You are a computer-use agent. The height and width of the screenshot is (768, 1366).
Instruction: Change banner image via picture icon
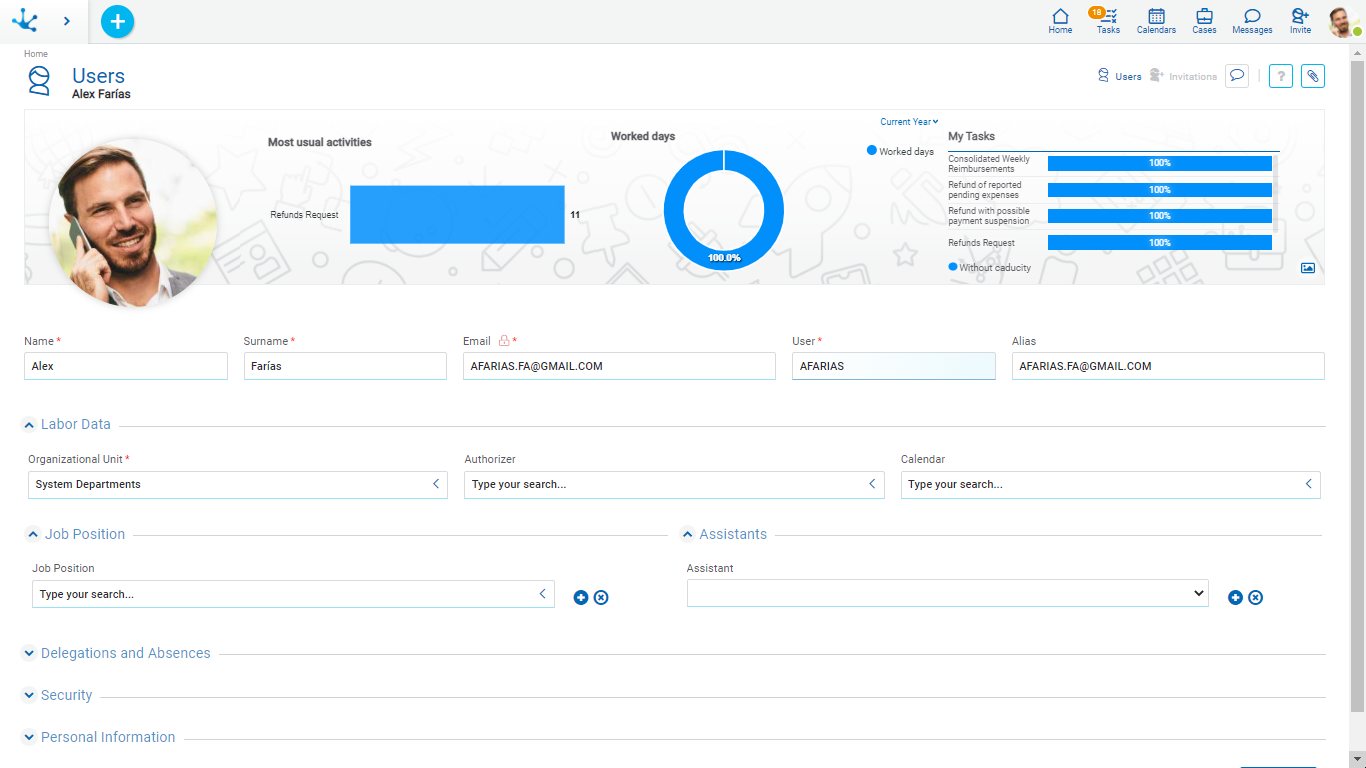[x=1307, y=268]
